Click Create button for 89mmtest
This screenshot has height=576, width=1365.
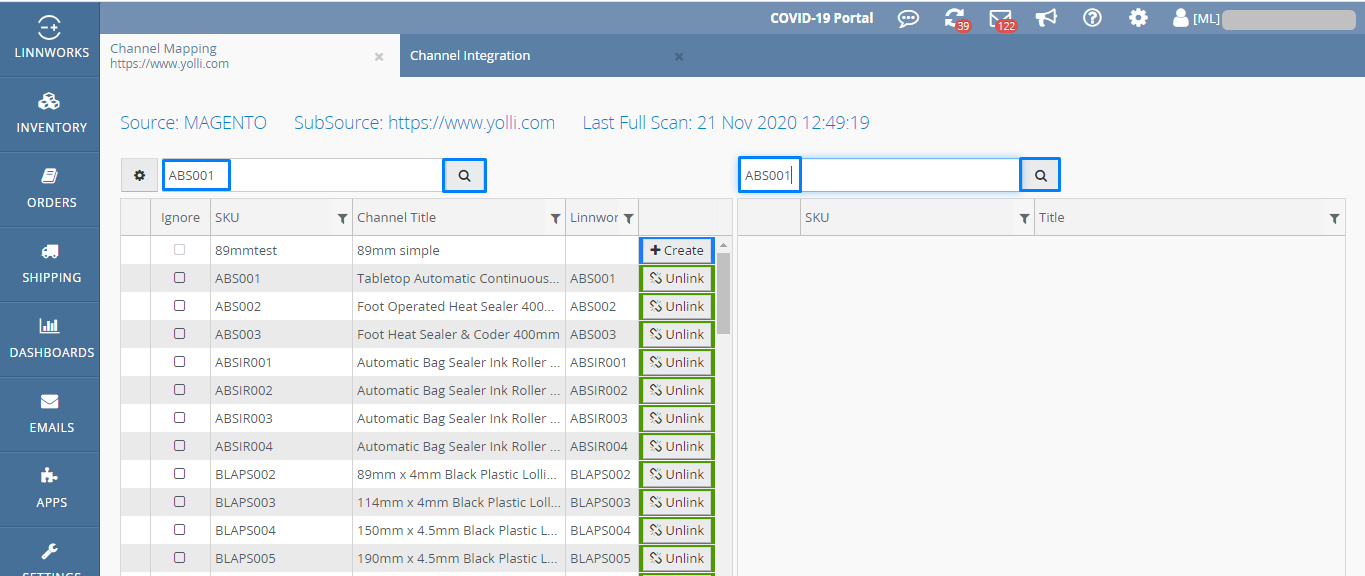coord(677,250)
